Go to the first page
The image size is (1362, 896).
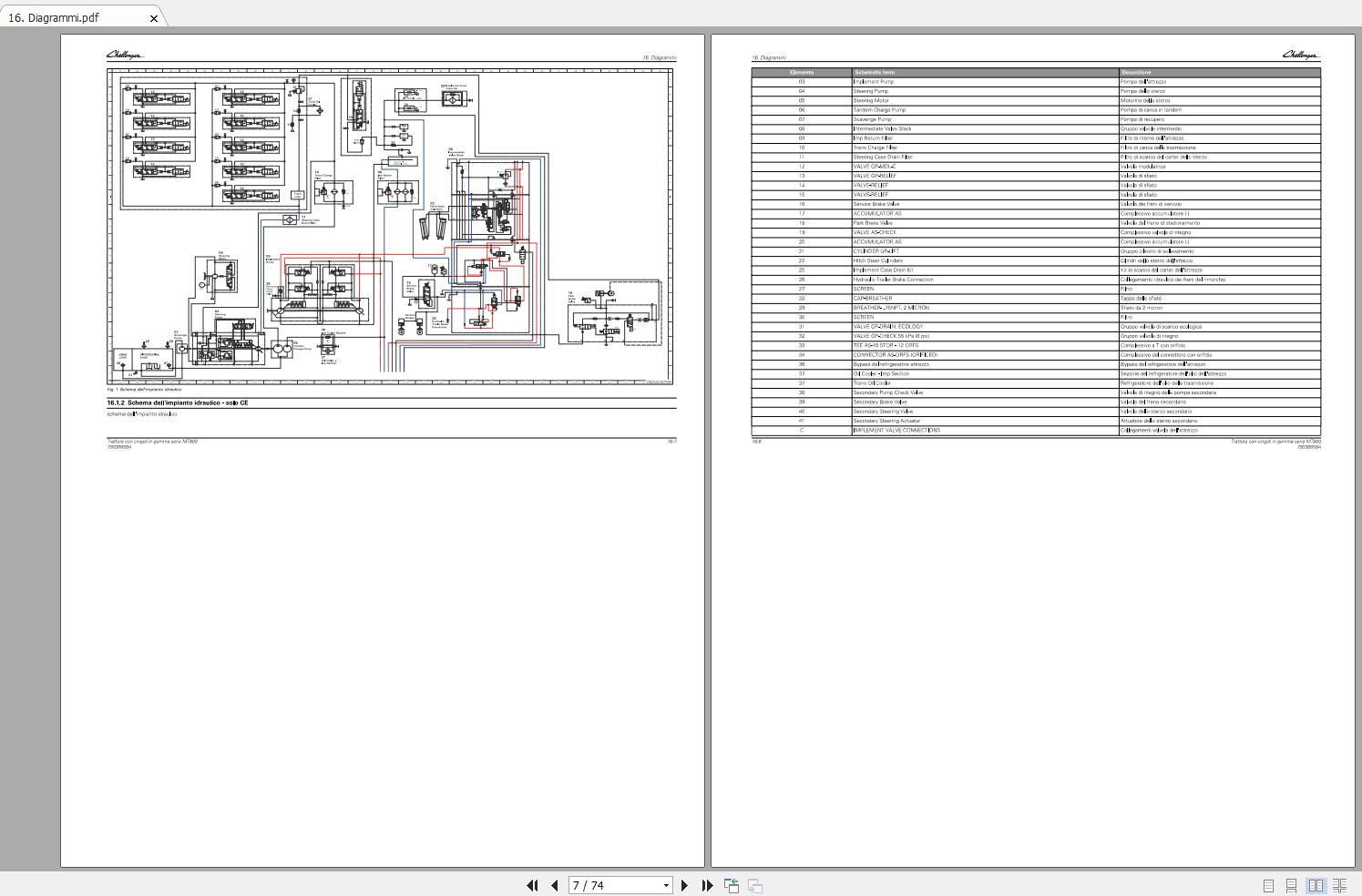click(532, 885)
